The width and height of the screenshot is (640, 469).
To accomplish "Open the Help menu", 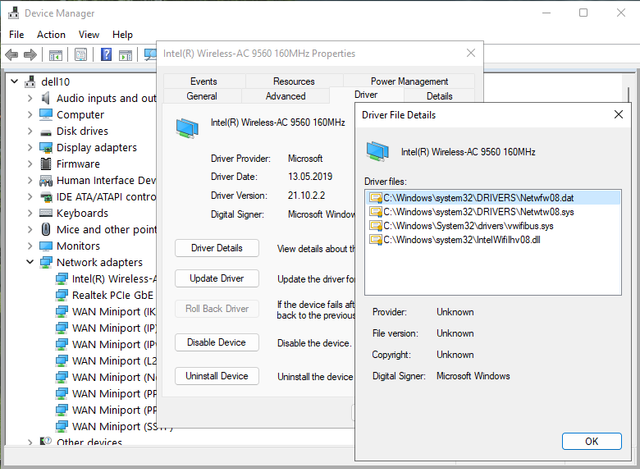I will click(x=122, y=35).
